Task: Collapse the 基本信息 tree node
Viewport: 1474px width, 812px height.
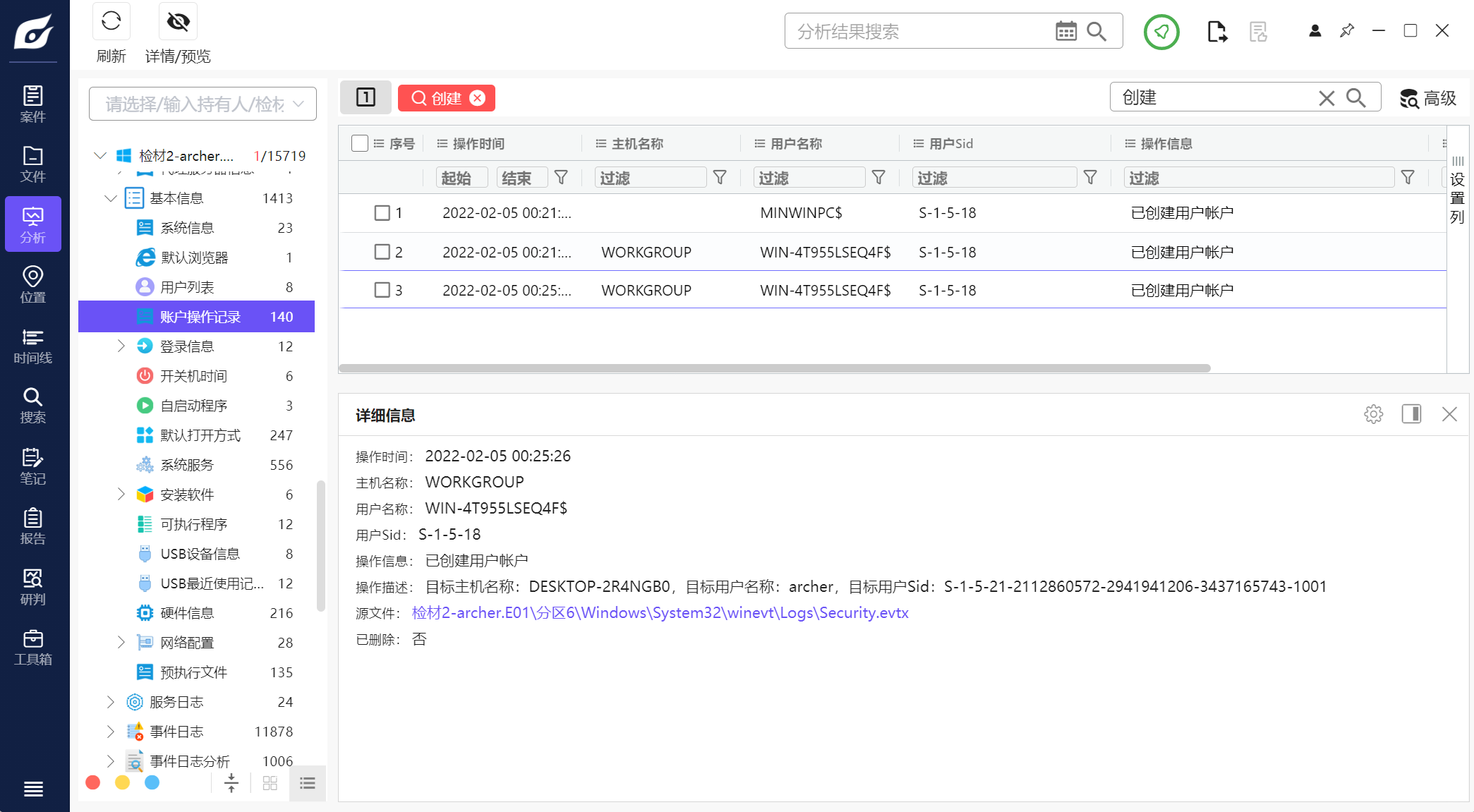Action: pos(111,198)
